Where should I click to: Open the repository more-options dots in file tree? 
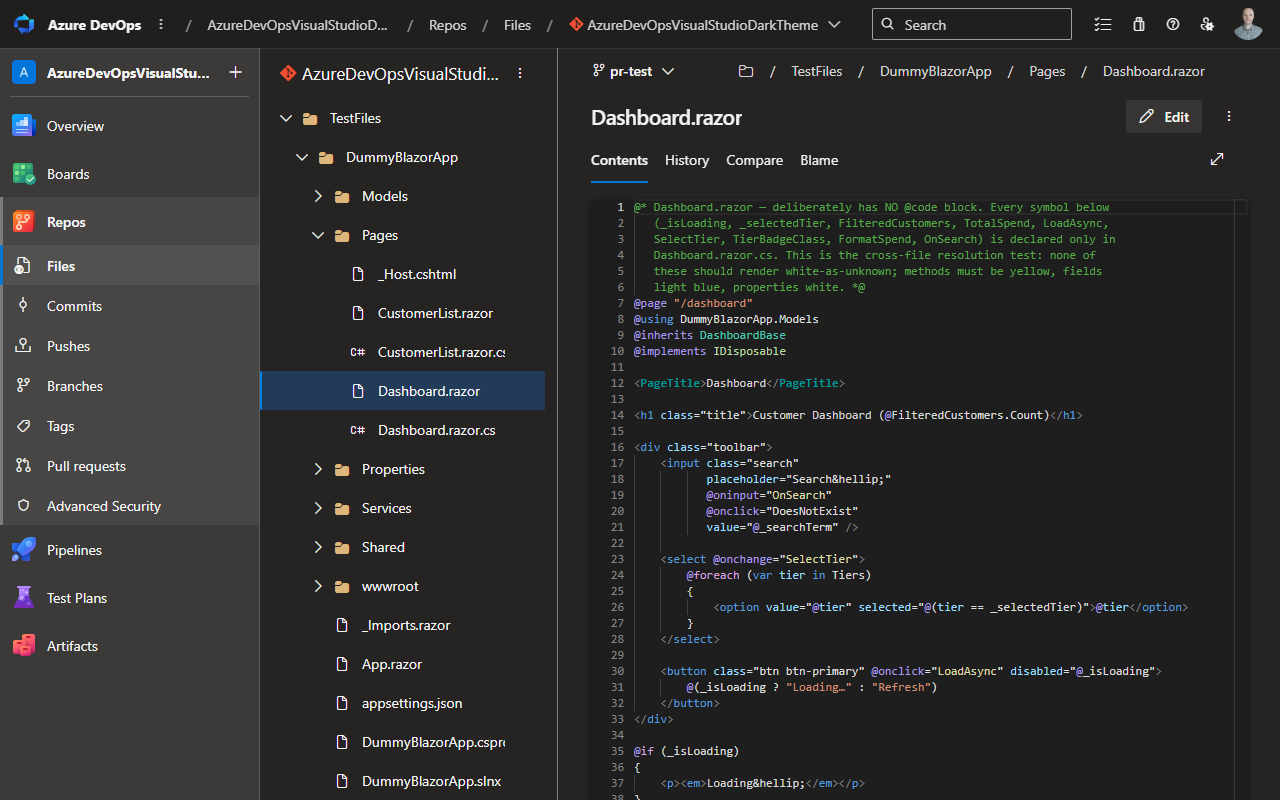point(520,73)
